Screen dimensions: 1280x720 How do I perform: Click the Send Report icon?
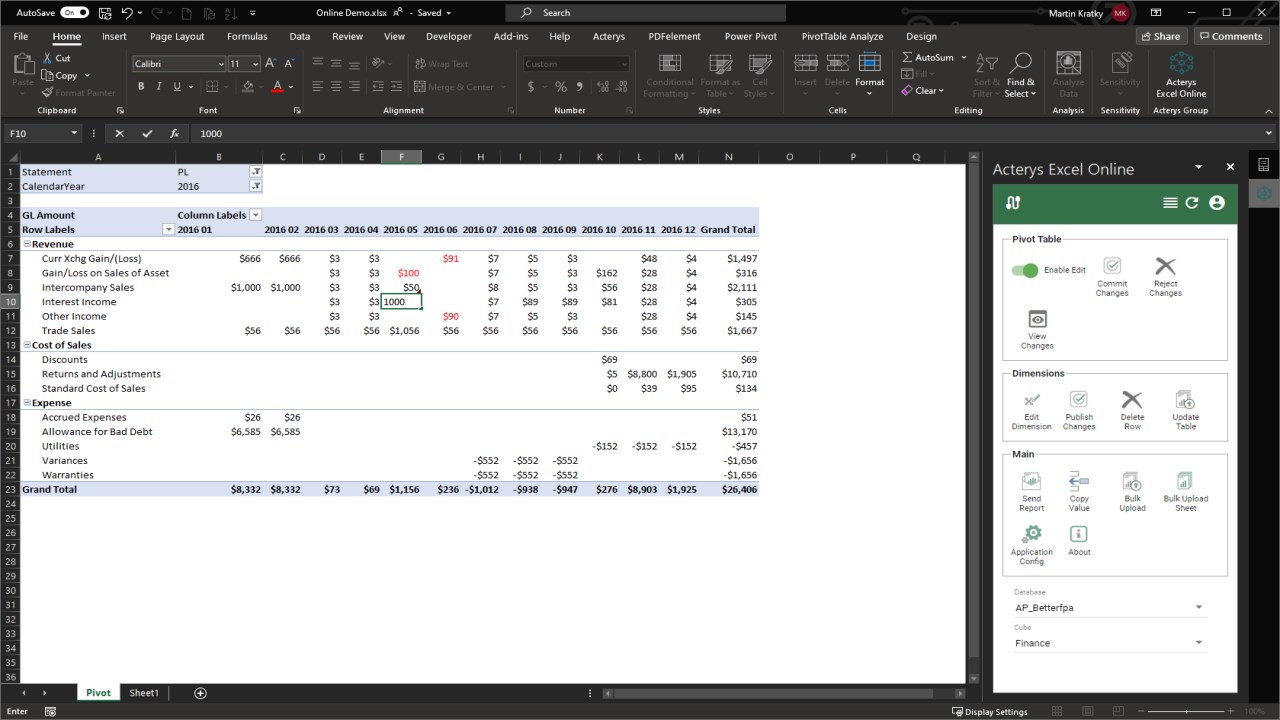coord(1031,482)
